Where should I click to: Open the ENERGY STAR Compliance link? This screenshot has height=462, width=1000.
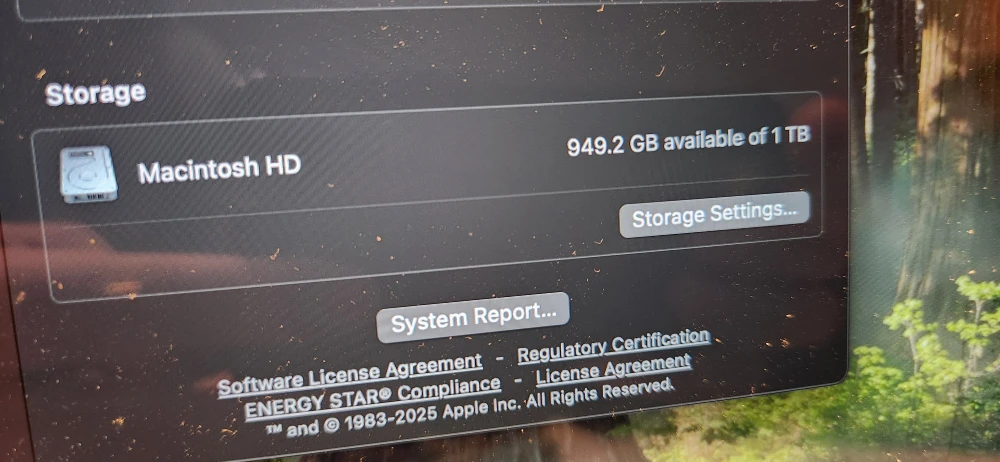372,399
